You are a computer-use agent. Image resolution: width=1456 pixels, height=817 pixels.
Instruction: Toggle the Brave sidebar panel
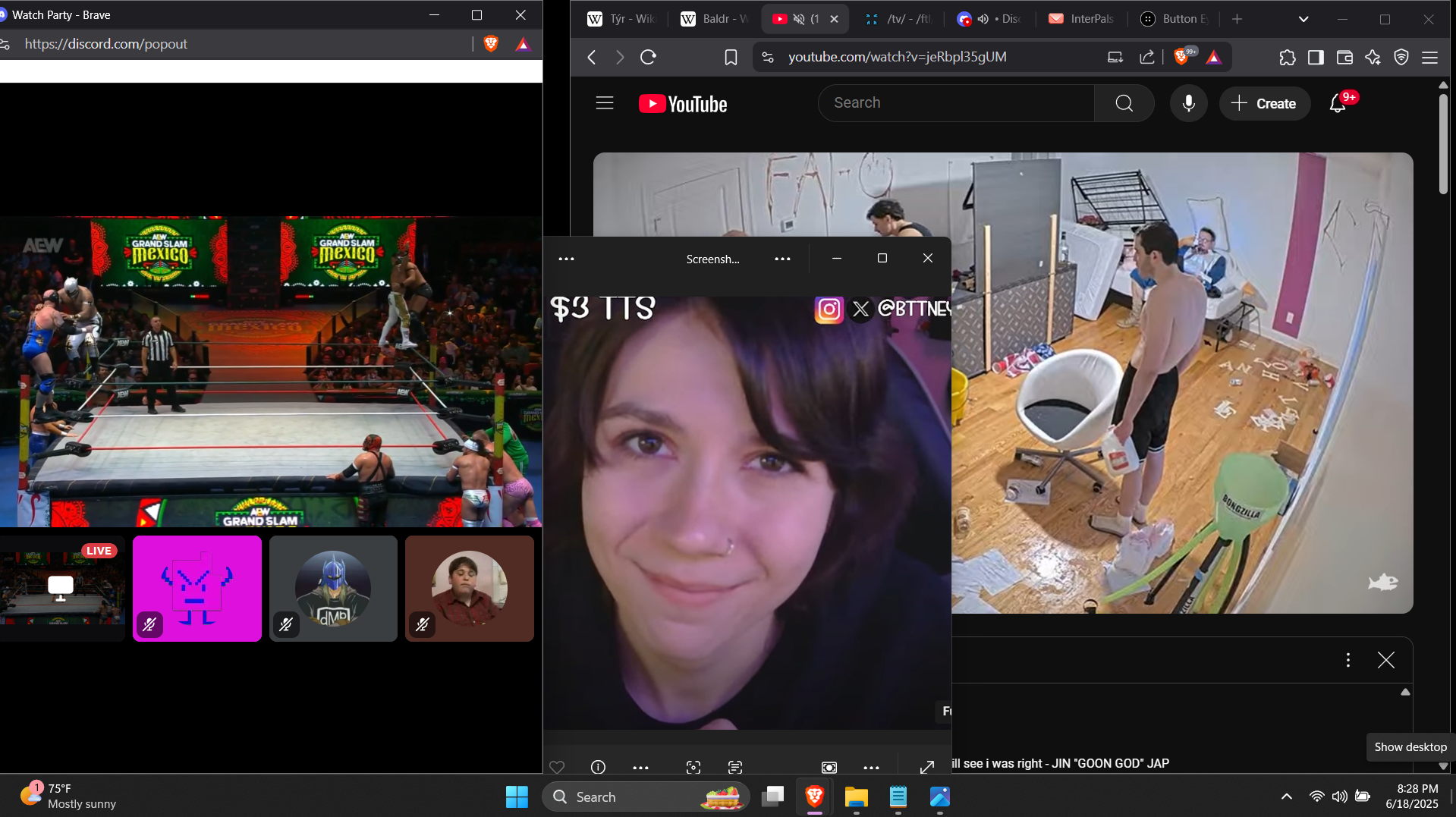point(1316,57)
